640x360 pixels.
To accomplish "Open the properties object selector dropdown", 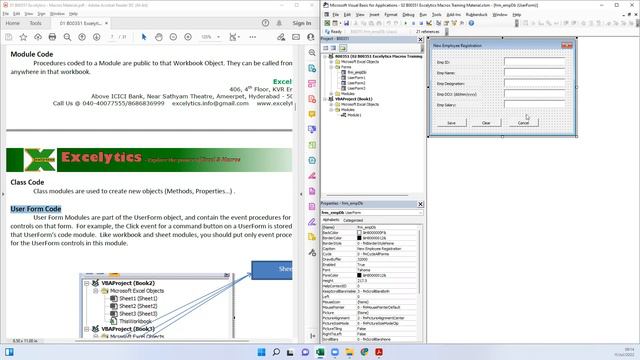I will click(420, 213).
